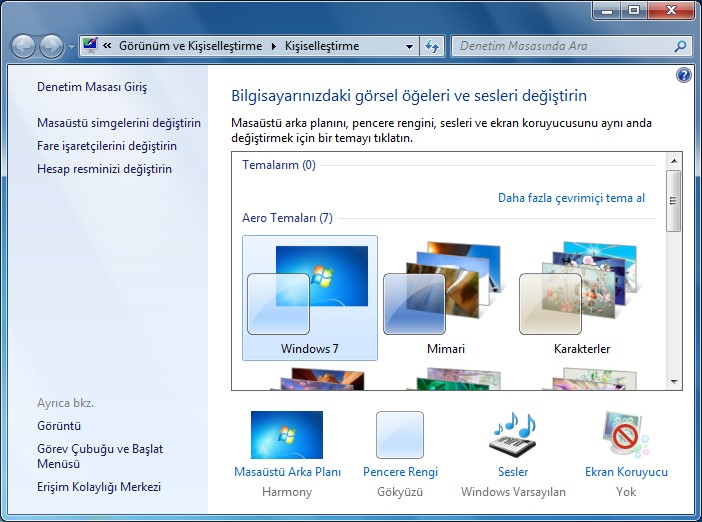Viewport: 702px width, 522px height.
Task: Click the Gökyüzü color name text
Action: click(x=400, y=492)
